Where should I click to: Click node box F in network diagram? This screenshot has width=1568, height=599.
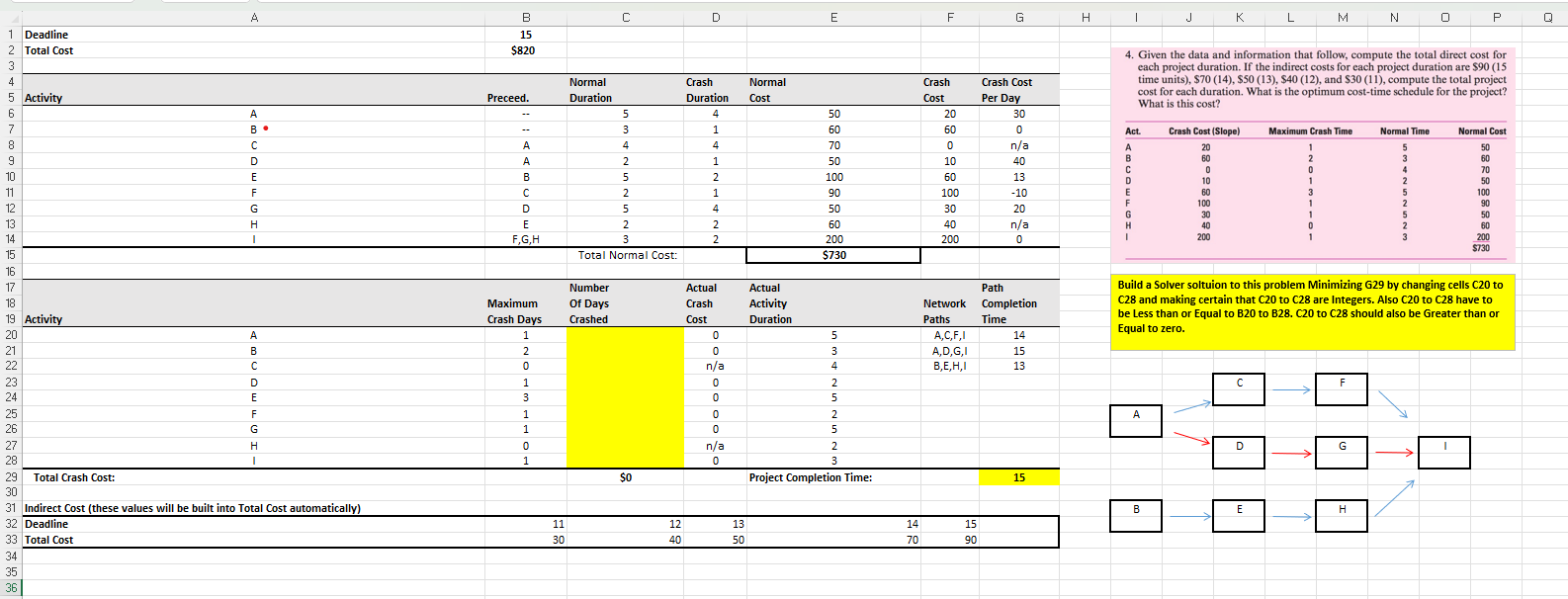pyautogui.click(x=1342, y=389)
